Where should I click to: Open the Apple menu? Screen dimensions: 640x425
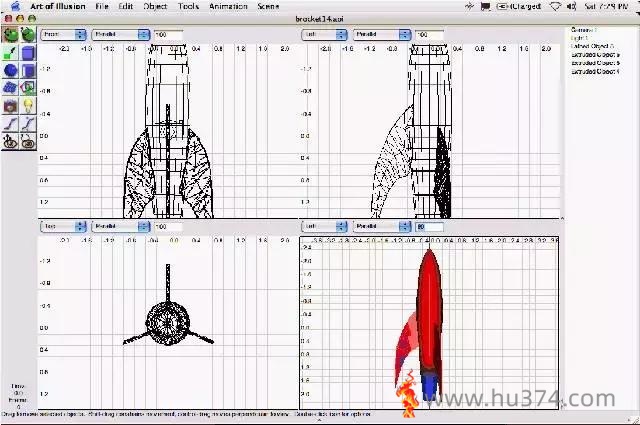tap(15, 6)
